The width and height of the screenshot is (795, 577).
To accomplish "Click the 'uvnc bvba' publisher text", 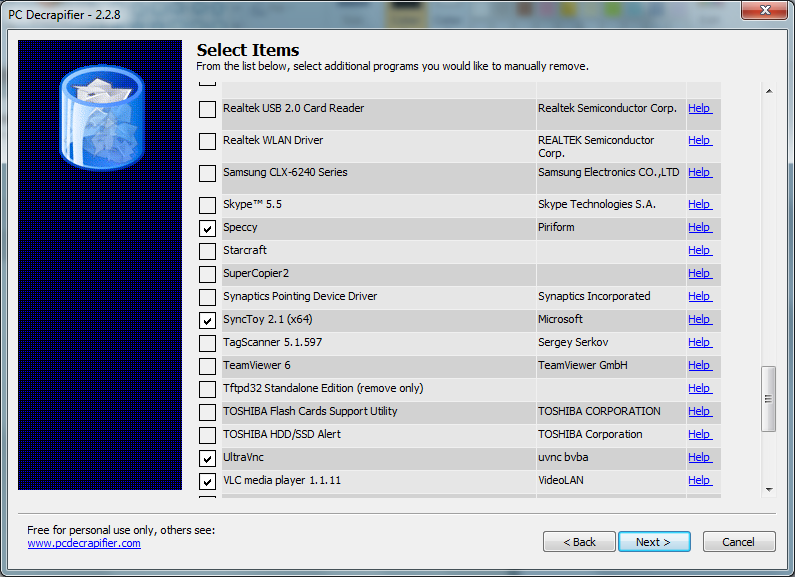I will click(x=563, y=457).
